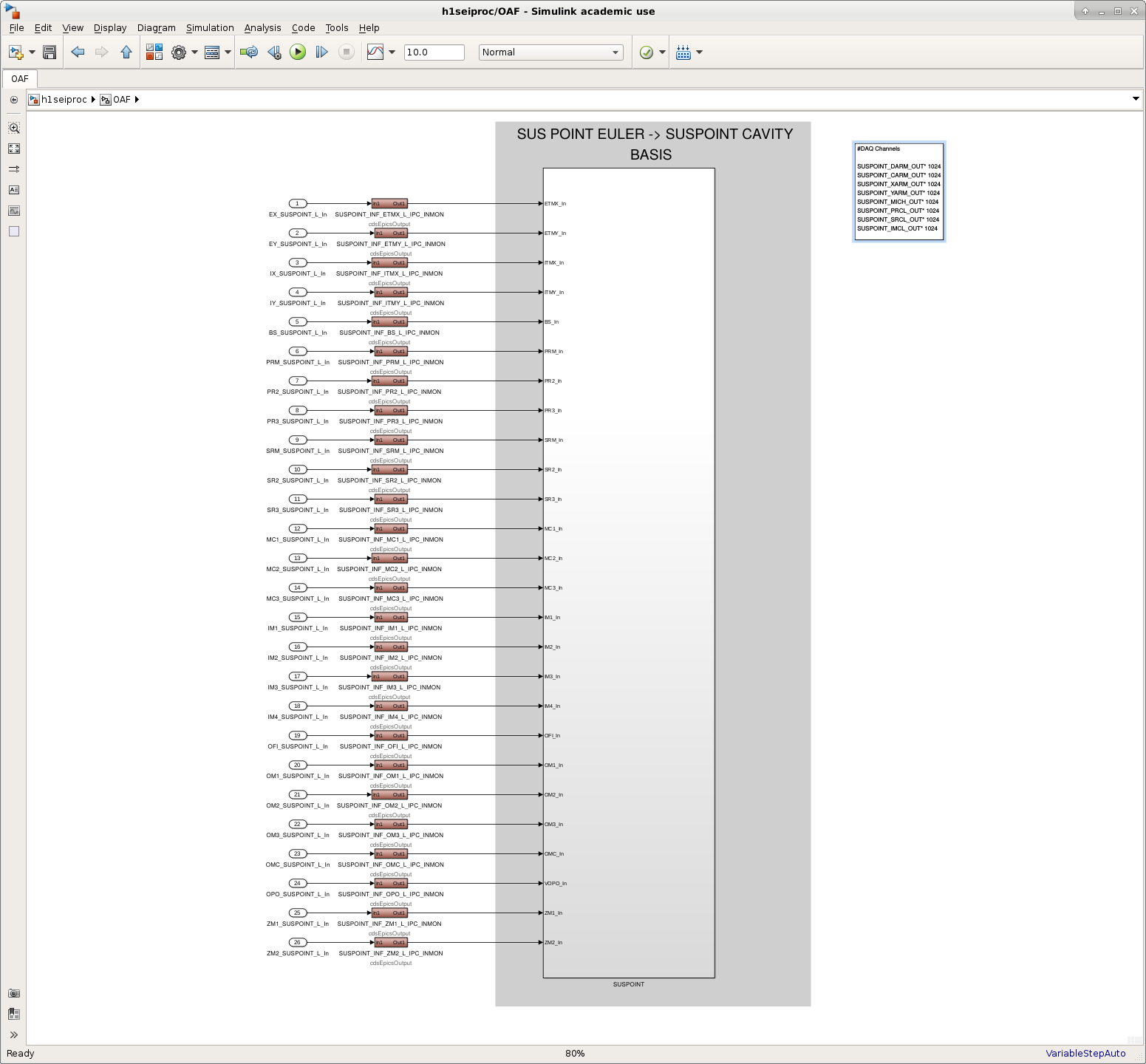Viewport: 1146px width, 1064px height.
Task: Select the #DAQ Channels annotation block
Action: 898,191
